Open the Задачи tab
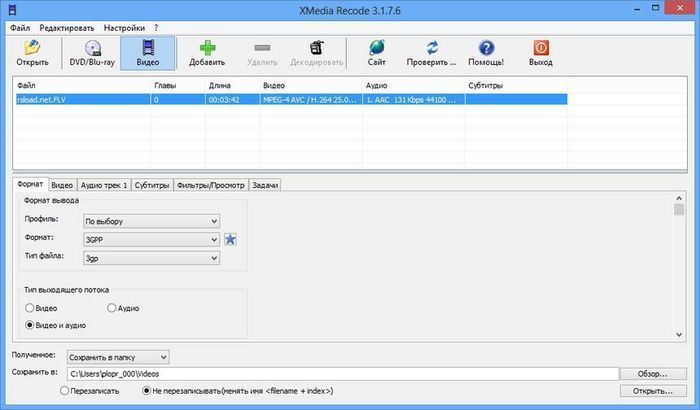 click(265, 185)
